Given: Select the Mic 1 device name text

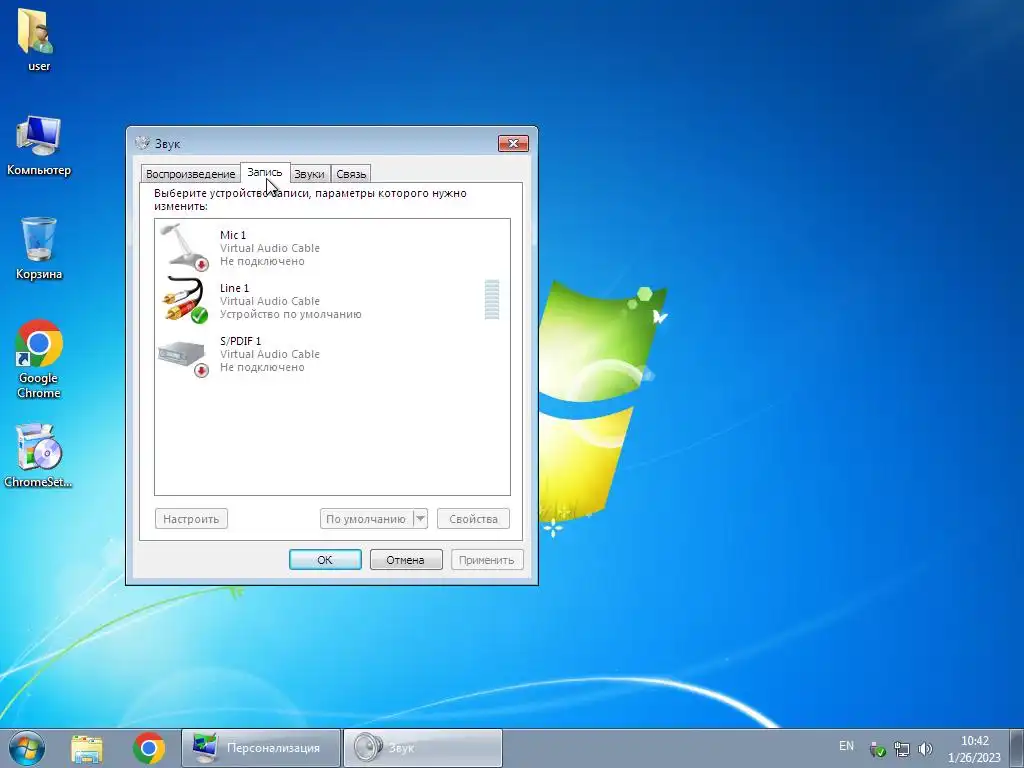Looking at the screenshot, I should click(x=233, y=235).
